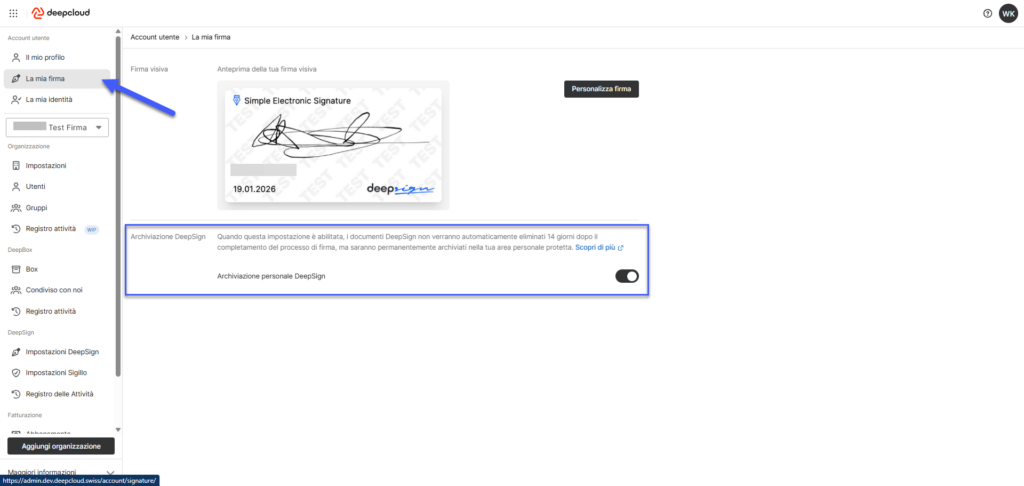This screenshot has width=1024, height=486.
Task: Toggle Archiviazione personale DeepSign switch
Action: (x=627, y=276)
